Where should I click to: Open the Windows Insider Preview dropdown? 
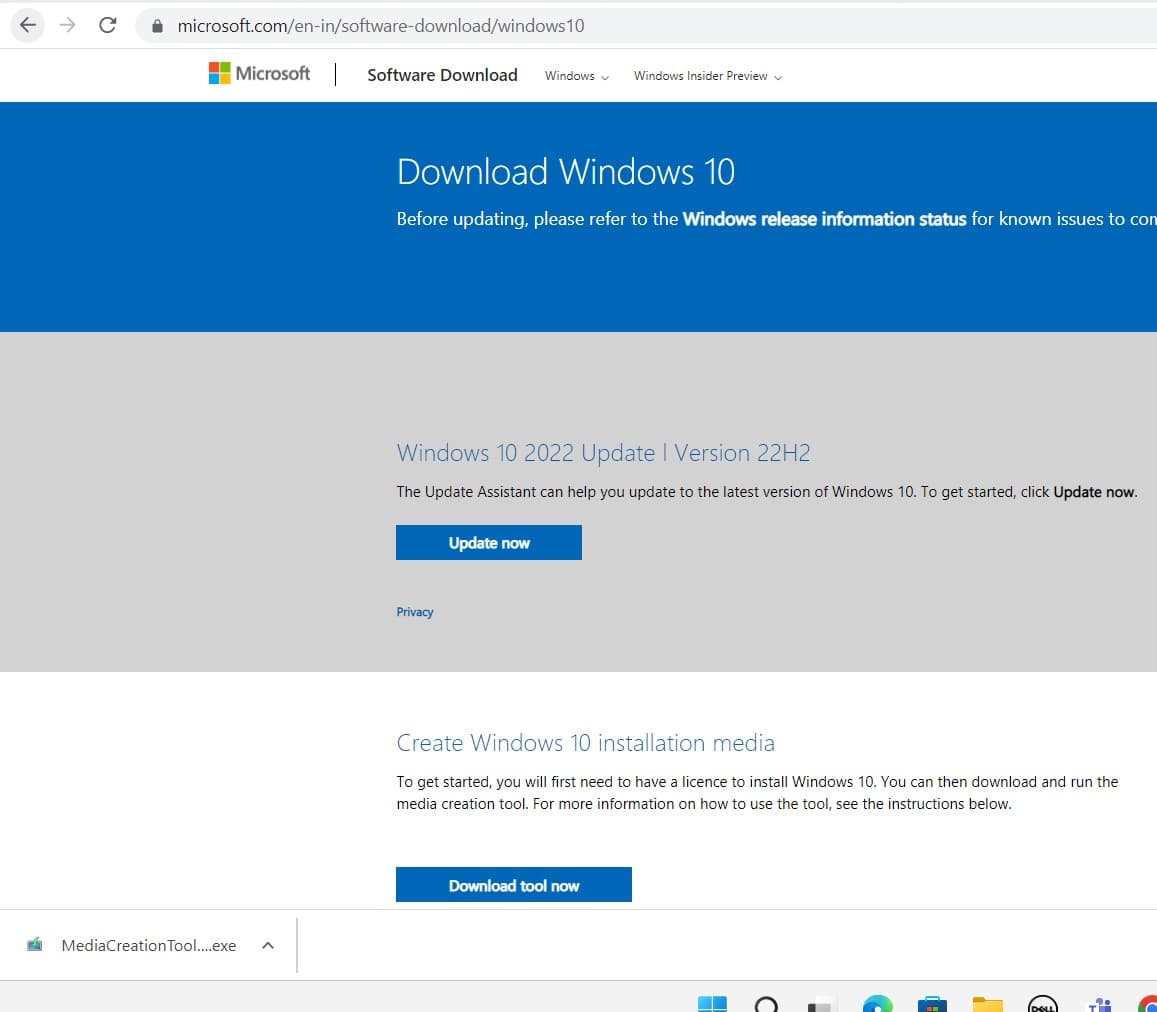click(706, 75)
